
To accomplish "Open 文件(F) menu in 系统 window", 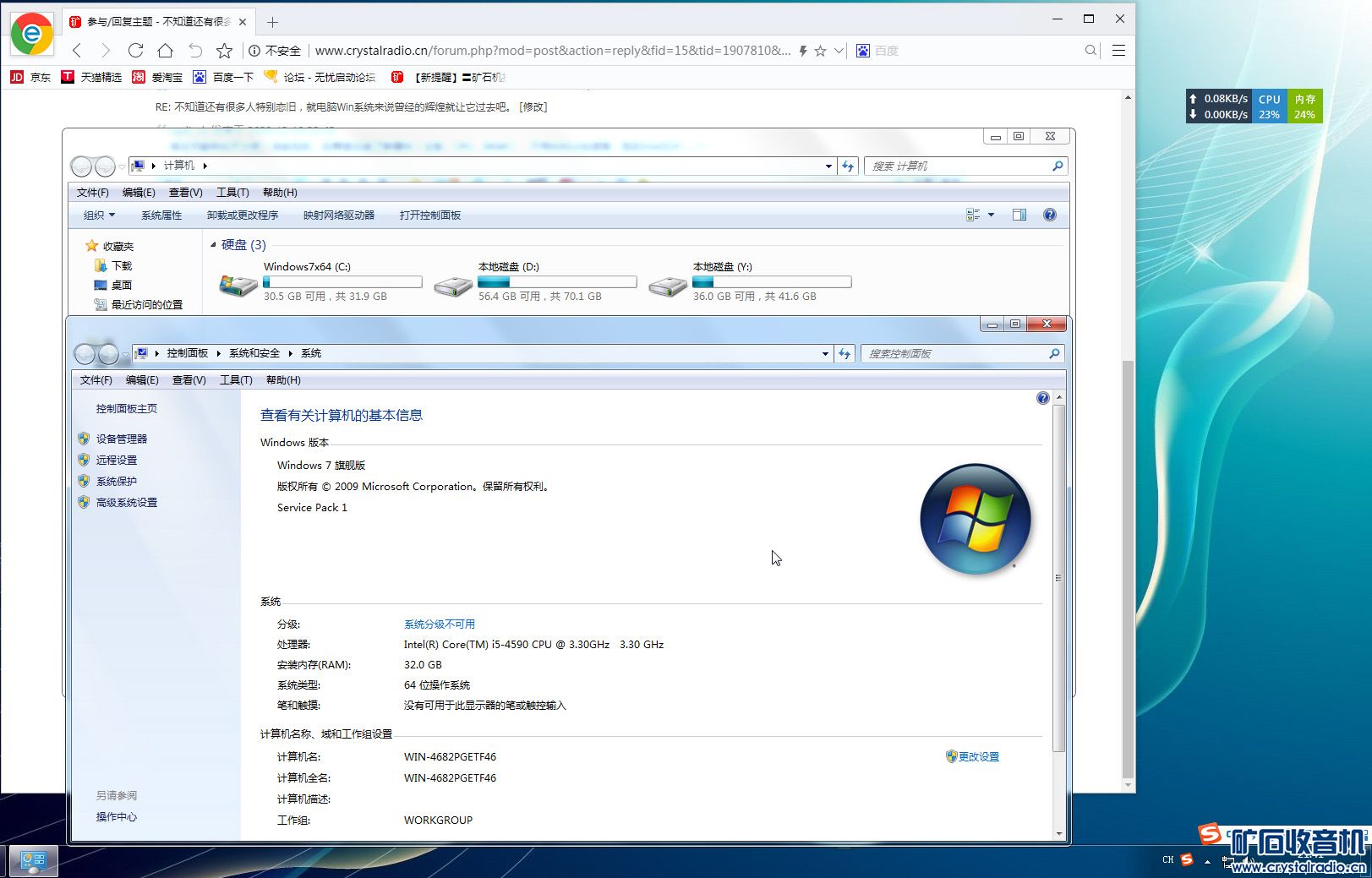I will 96,380.
